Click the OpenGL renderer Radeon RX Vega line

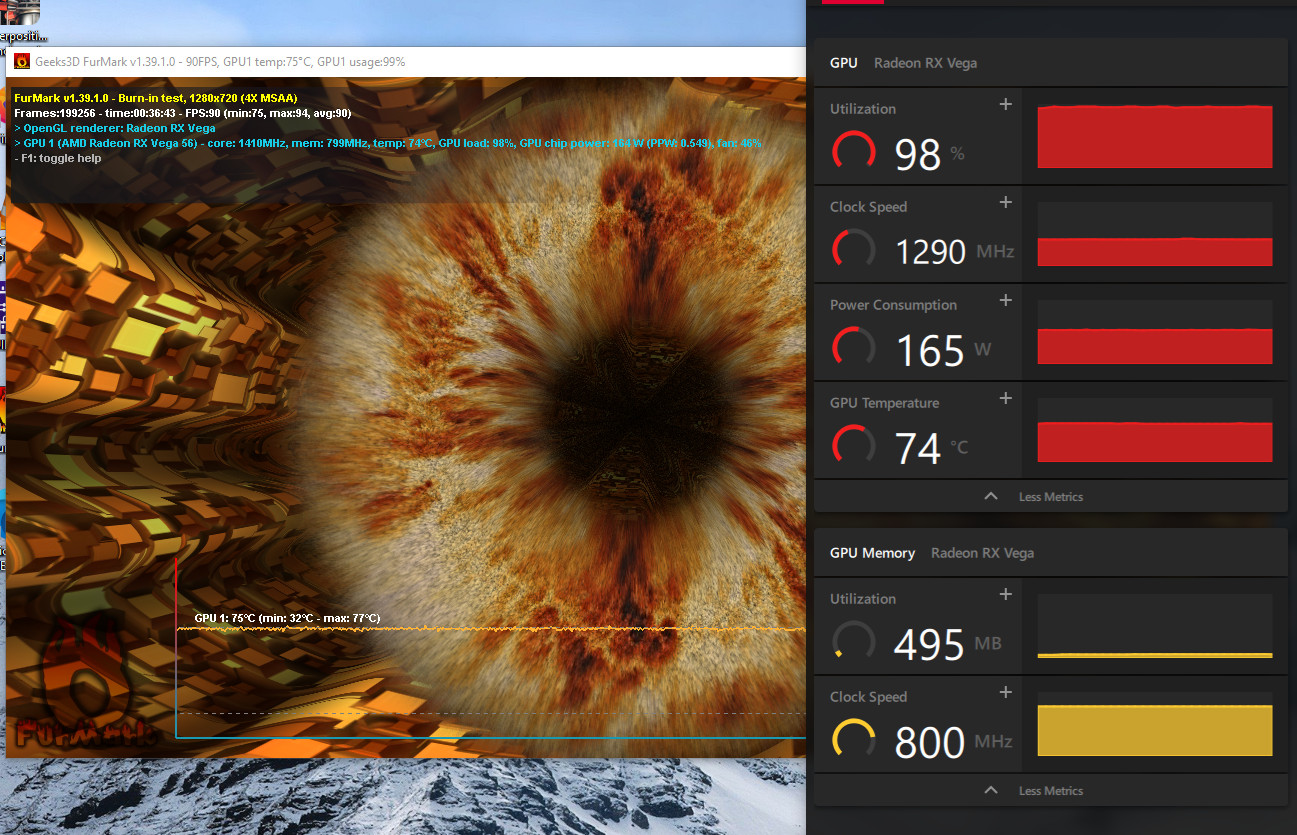coord(115,128)
